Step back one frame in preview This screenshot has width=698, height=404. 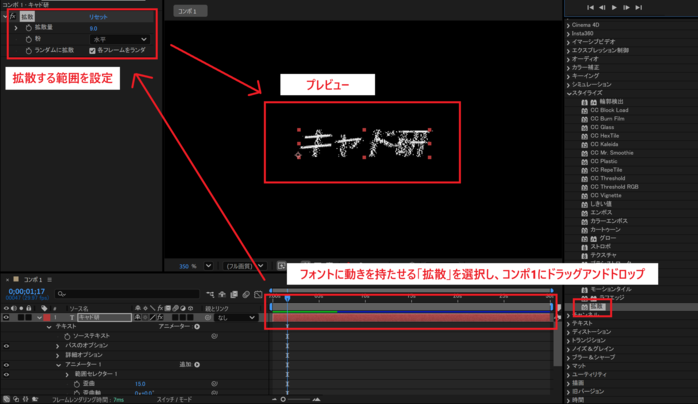602,7
